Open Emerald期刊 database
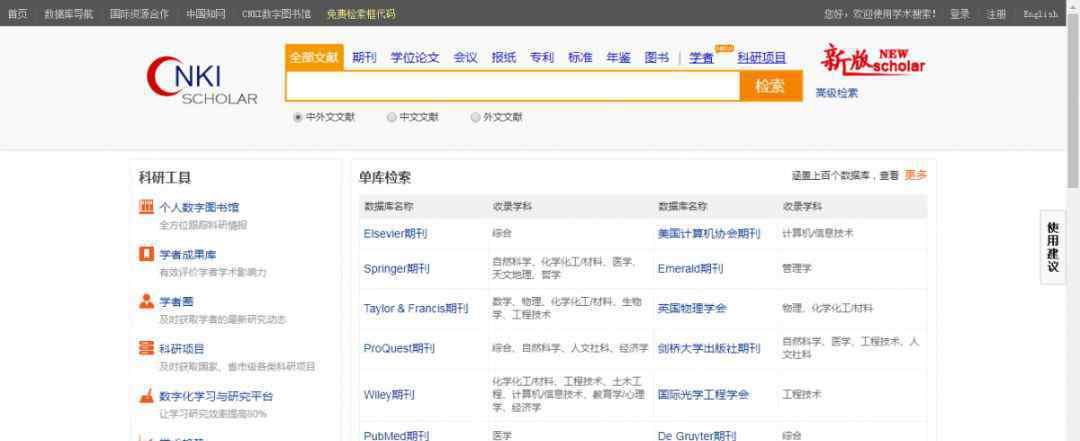 pos(691,268)
